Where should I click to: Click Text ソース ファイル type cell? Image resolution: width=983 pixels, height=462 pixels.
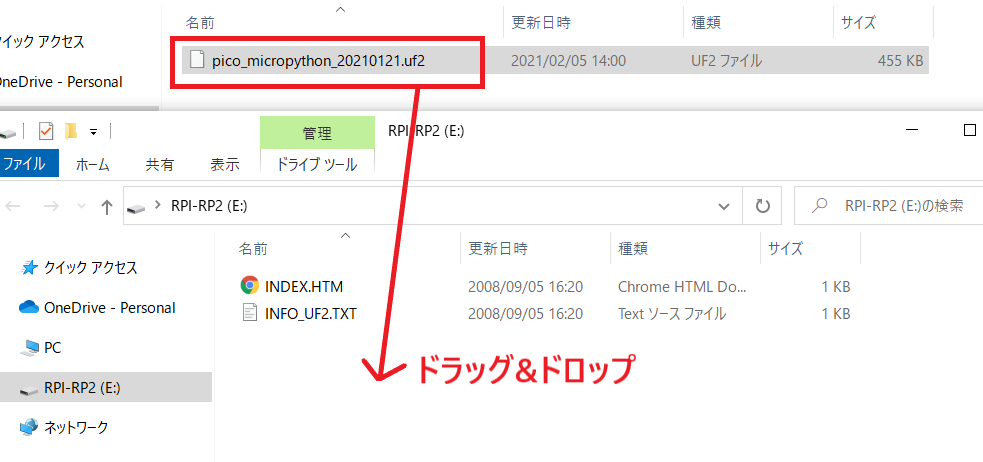pyautogui.click(x=672, y=313)
